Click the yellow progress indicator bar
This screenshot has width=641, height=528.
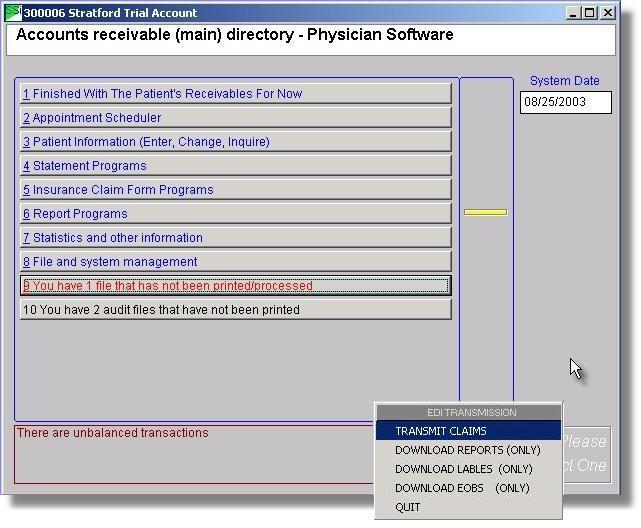click(486, 212)
